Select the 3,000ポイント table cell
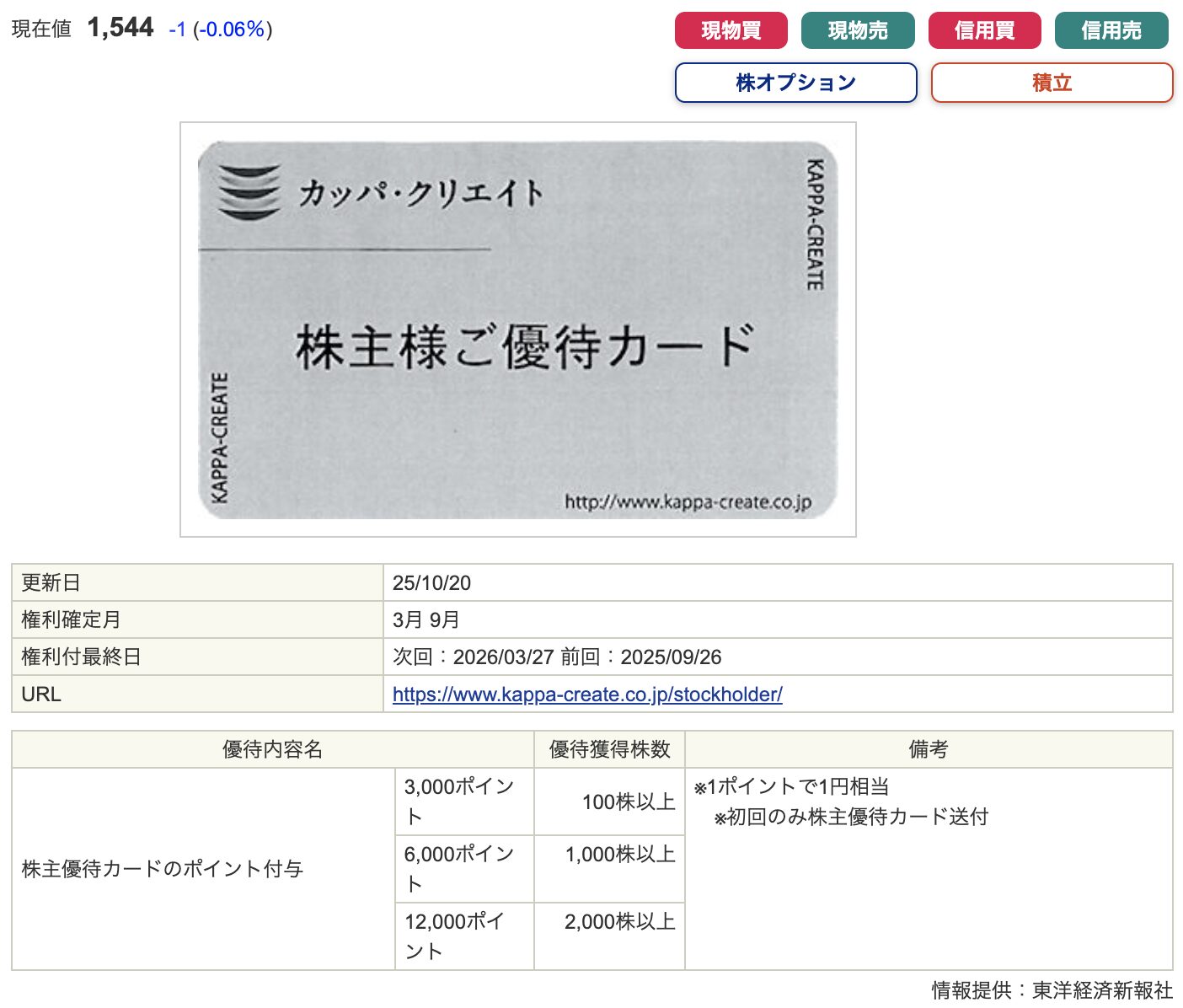This screenshot has width=1183, height=1008. (x=463, y=802)
